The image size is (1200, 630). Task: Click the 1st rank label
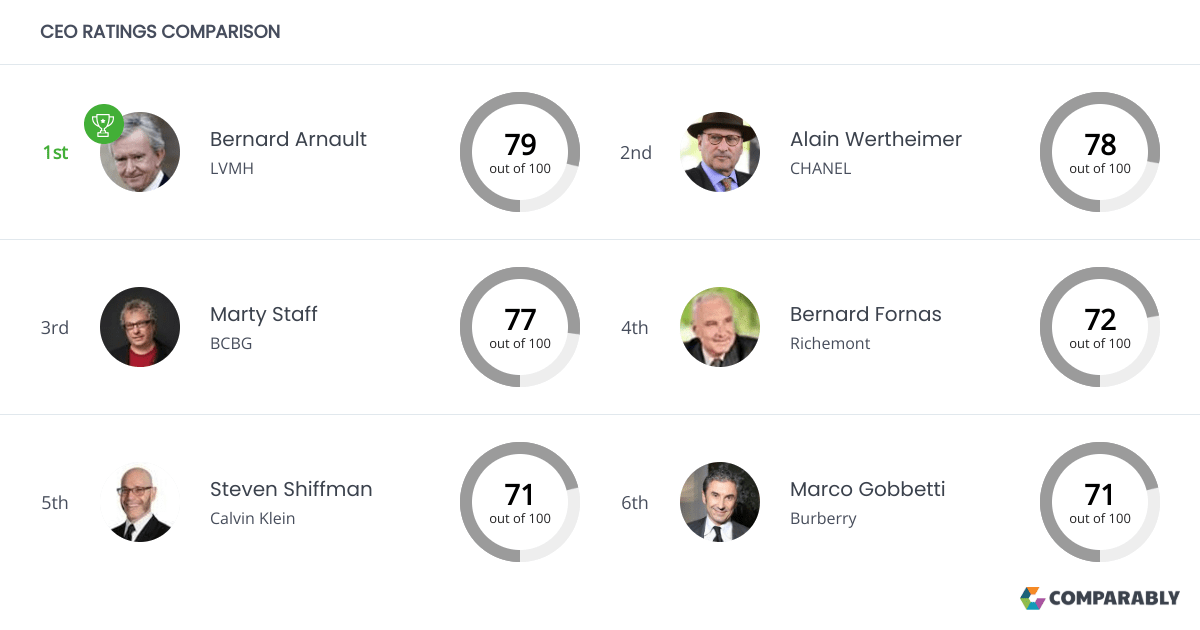(55, 153)
